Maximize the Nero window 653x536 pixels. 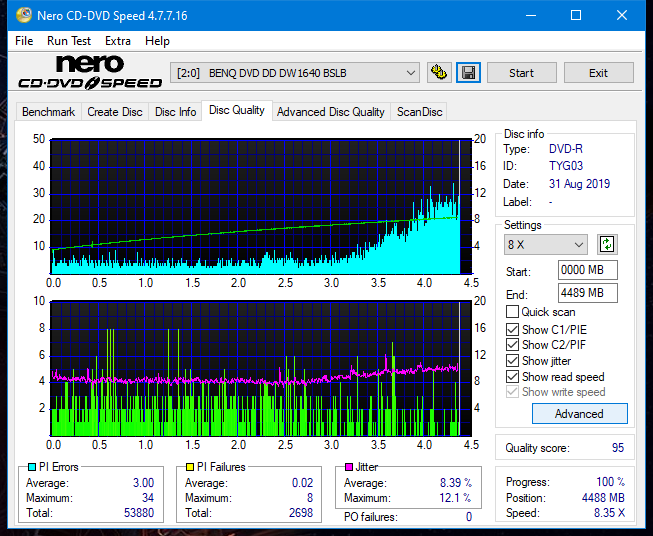[x=576, y=15]
